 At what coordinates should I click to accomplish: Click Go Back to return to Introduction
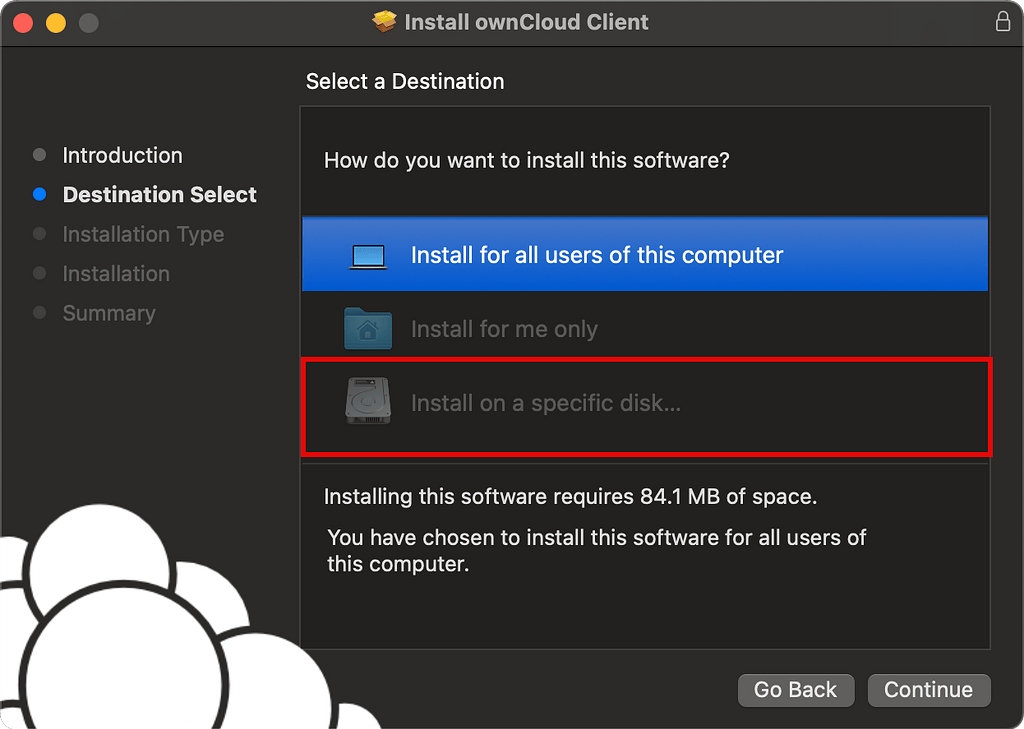796,690
